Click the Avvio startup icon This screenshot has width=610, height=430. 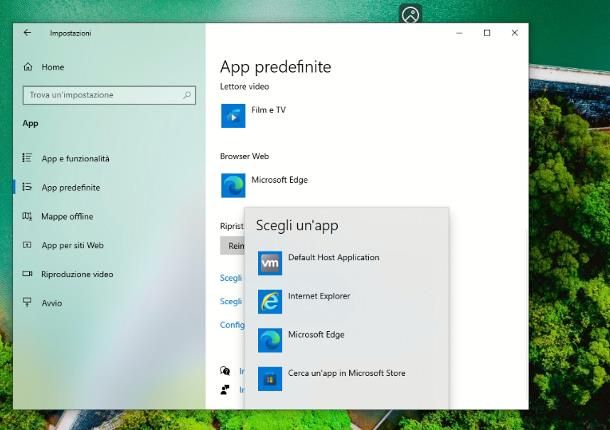(27, 302)
